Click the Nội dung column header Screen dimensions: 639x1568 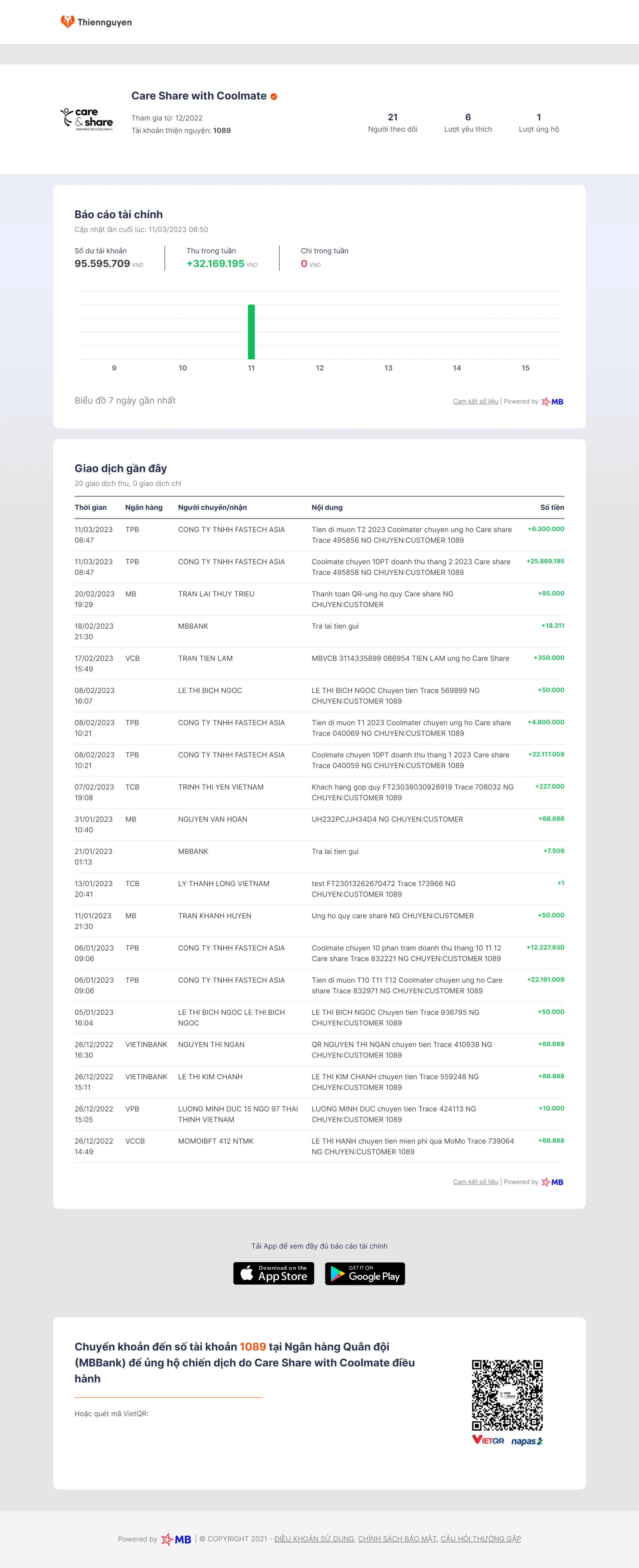[327, 508]
